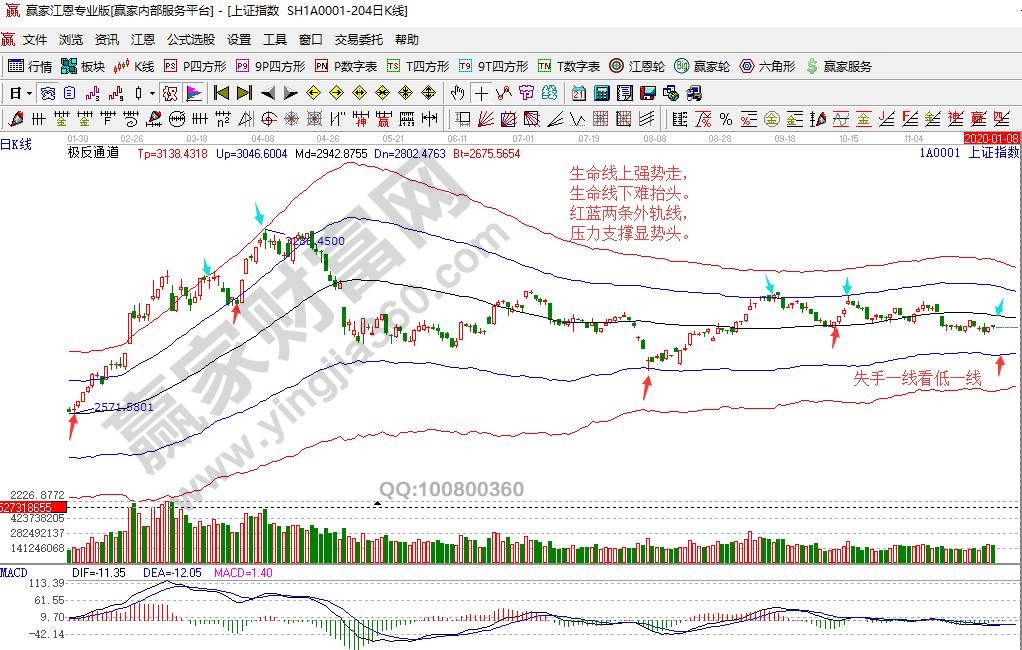The height and width of the screenshot is (650, 1022).
Task: Click the calculator icon in toolbar
Action: click(601, 93)
